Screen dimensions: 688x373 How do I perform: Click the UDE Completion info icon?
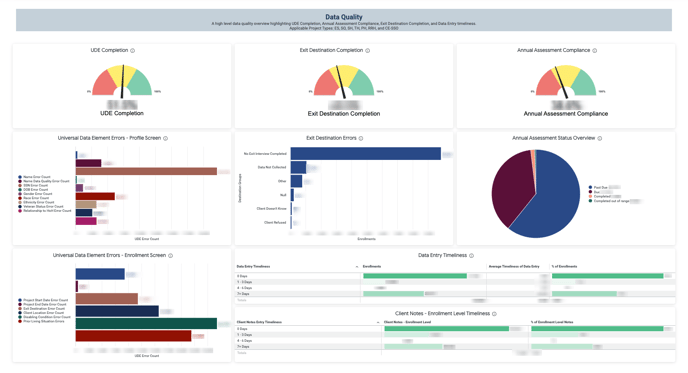coord(133,50)
